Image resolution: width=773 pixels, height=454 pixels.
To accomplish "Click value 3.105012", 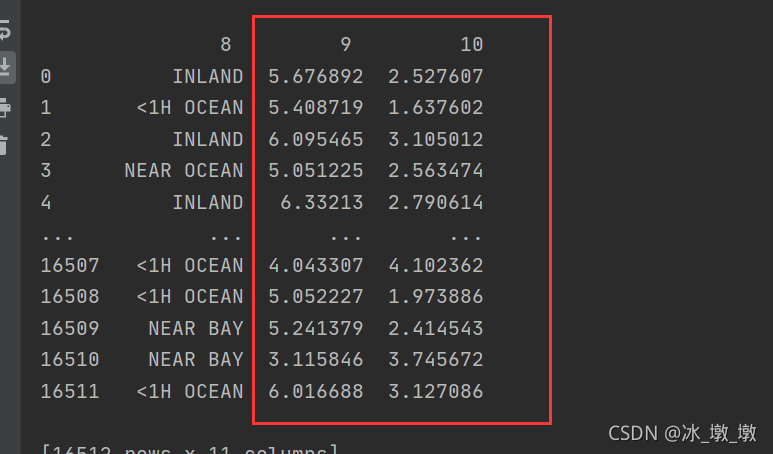I will [x=436, y=140].
